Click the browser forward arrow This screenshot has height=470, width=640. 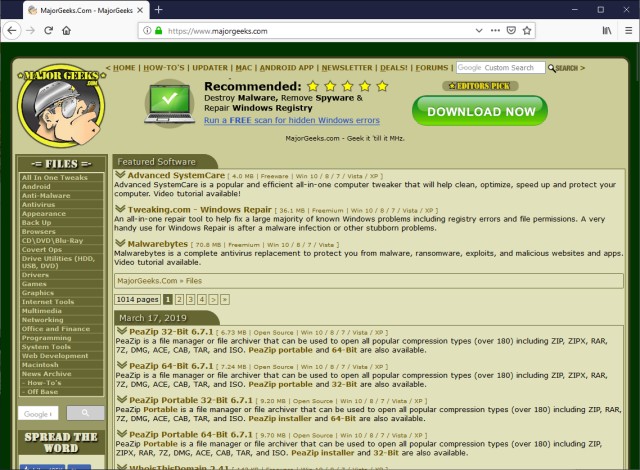coord(30,31)
